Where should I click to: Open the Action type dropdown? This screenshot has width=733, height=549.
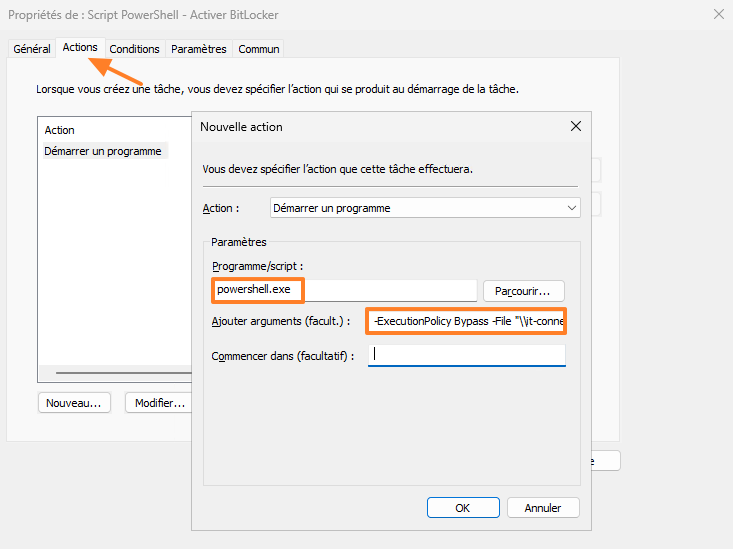[425, 208]
